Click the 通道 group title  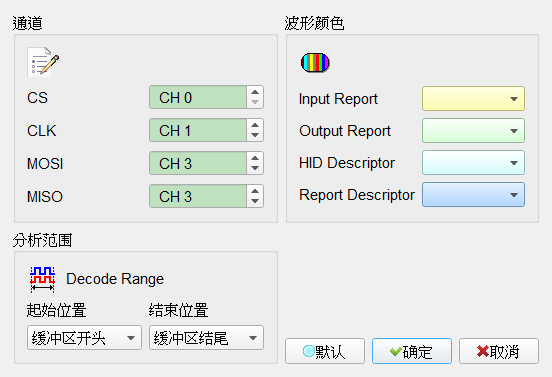27,23
